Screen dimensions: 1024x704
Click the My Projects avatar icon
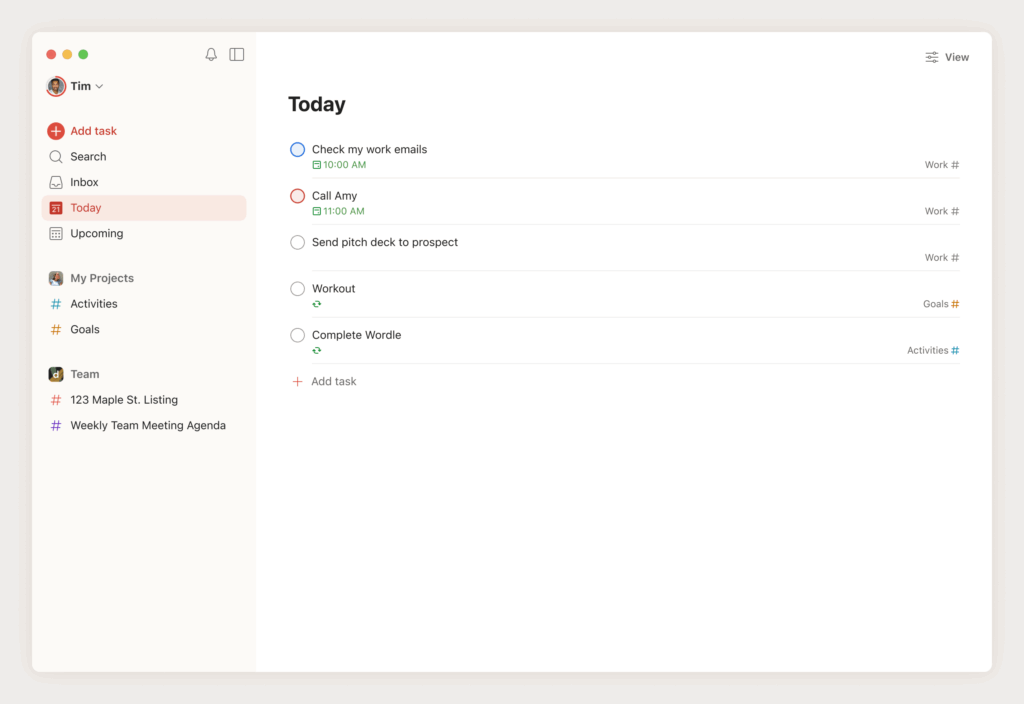(x=56, y=278)
